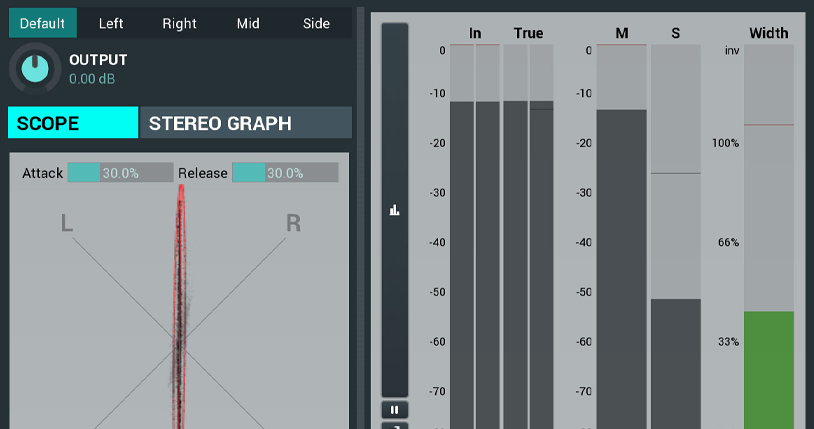Screen dimensions: 814x429
Task: Open the Scope view
Action: click(x=73, y=123)
